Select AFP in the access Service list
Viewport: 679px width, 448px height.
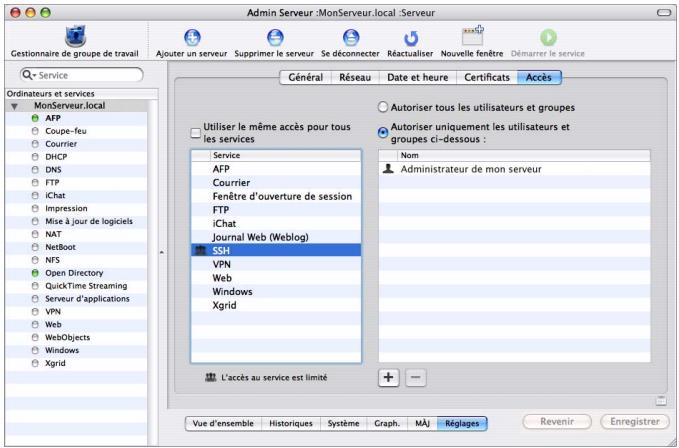[276, 169]
